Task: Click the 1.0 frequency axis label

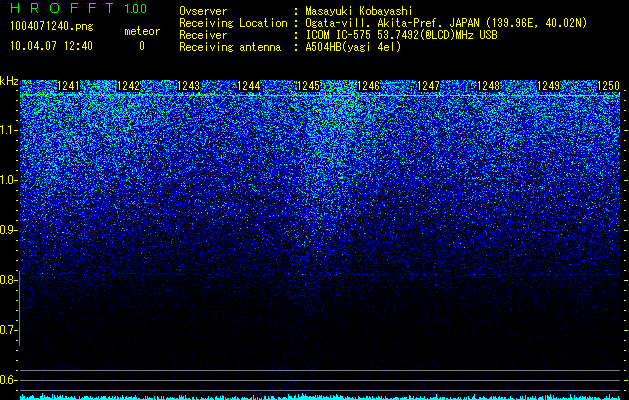Action: coord(8,180)
